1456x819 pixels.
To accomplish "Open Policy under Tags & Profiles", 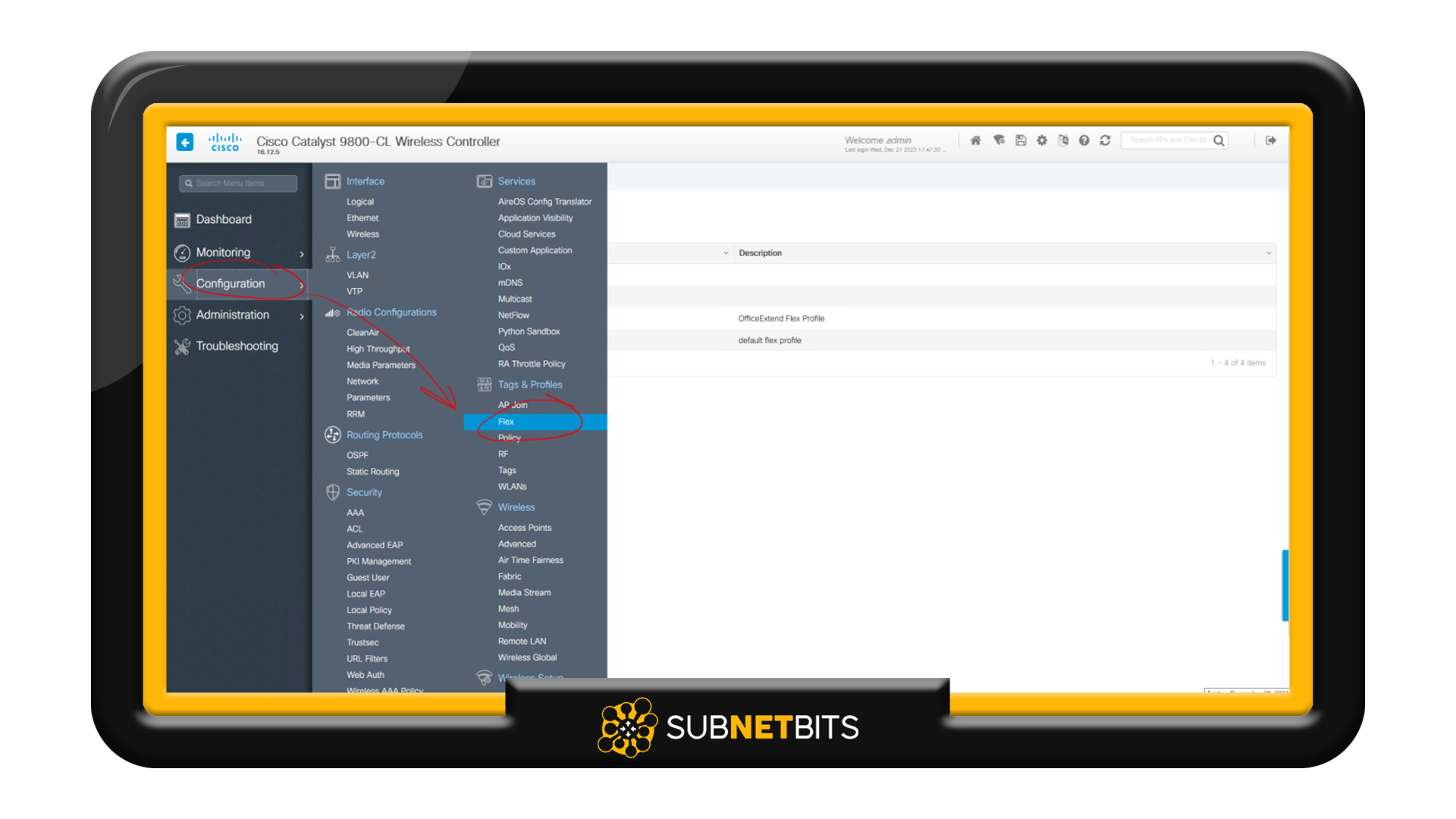I will [510, 438].
